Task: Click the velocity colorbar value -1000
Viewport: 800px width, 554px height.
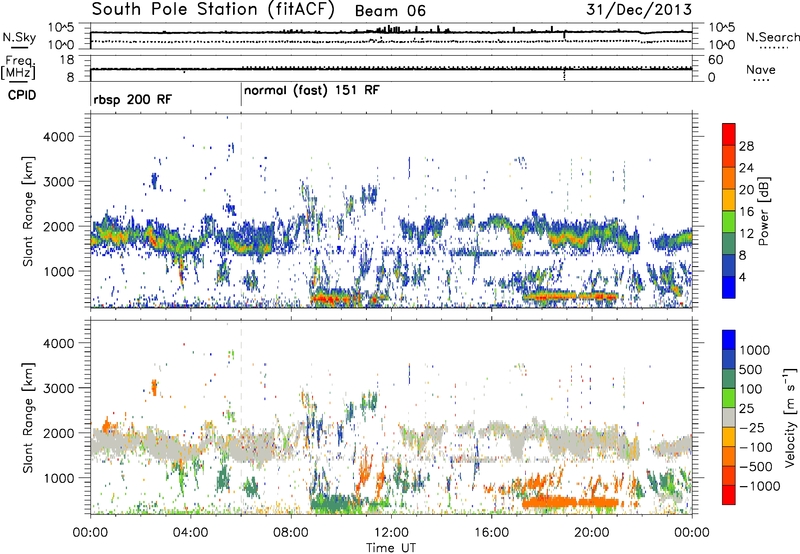Action: click(760, 486)
